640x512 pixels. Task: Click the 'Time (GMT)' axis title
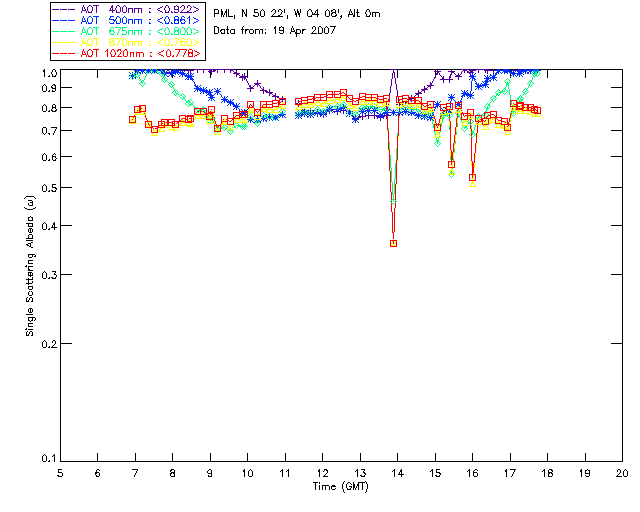pos(340,487)
